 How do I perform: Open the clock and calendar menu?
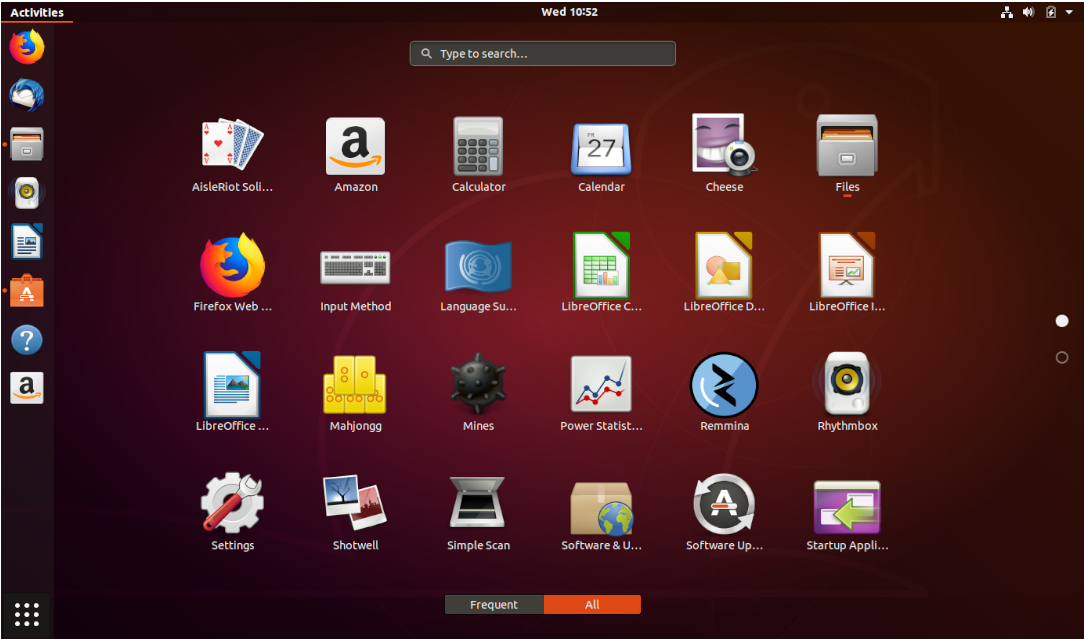pos(569,12)
